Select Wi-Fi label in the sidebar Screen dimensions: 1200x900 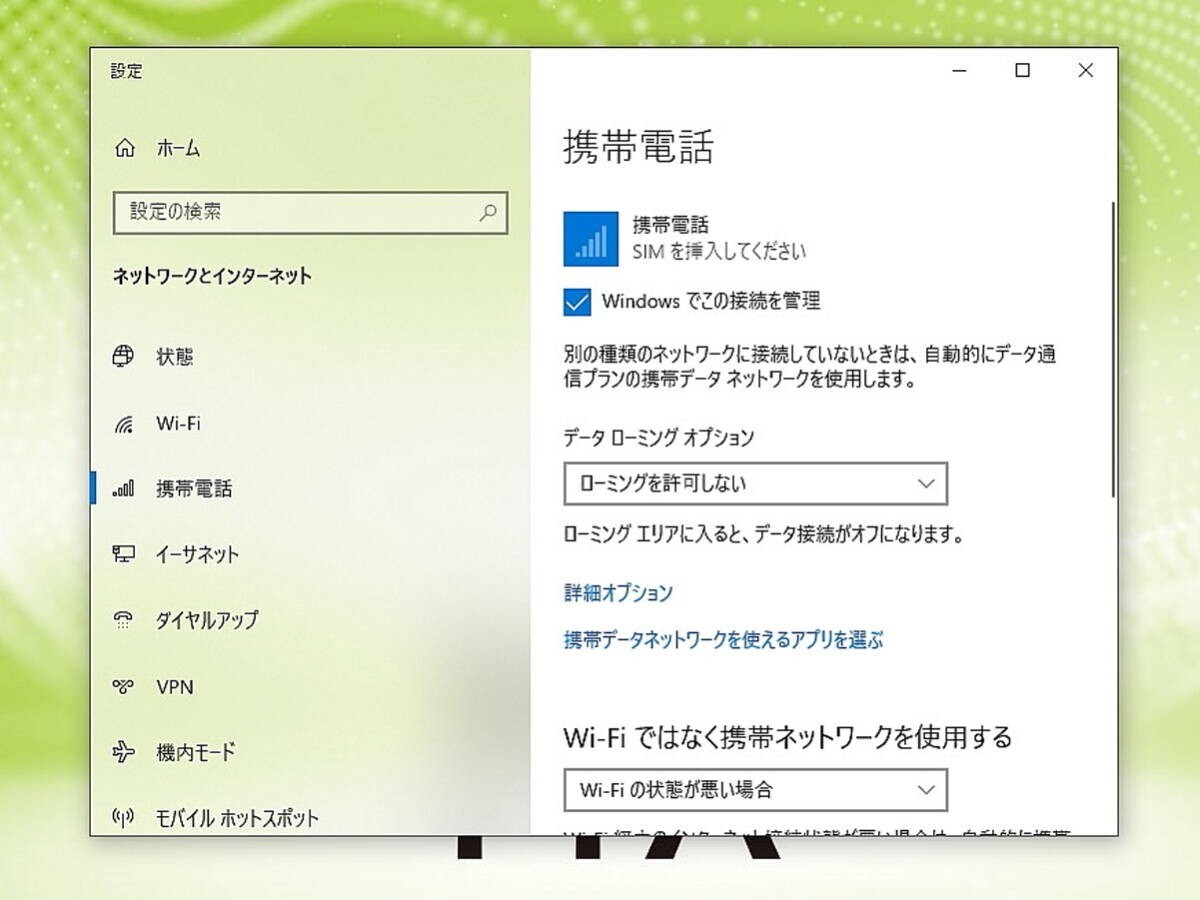coord(178,423)
